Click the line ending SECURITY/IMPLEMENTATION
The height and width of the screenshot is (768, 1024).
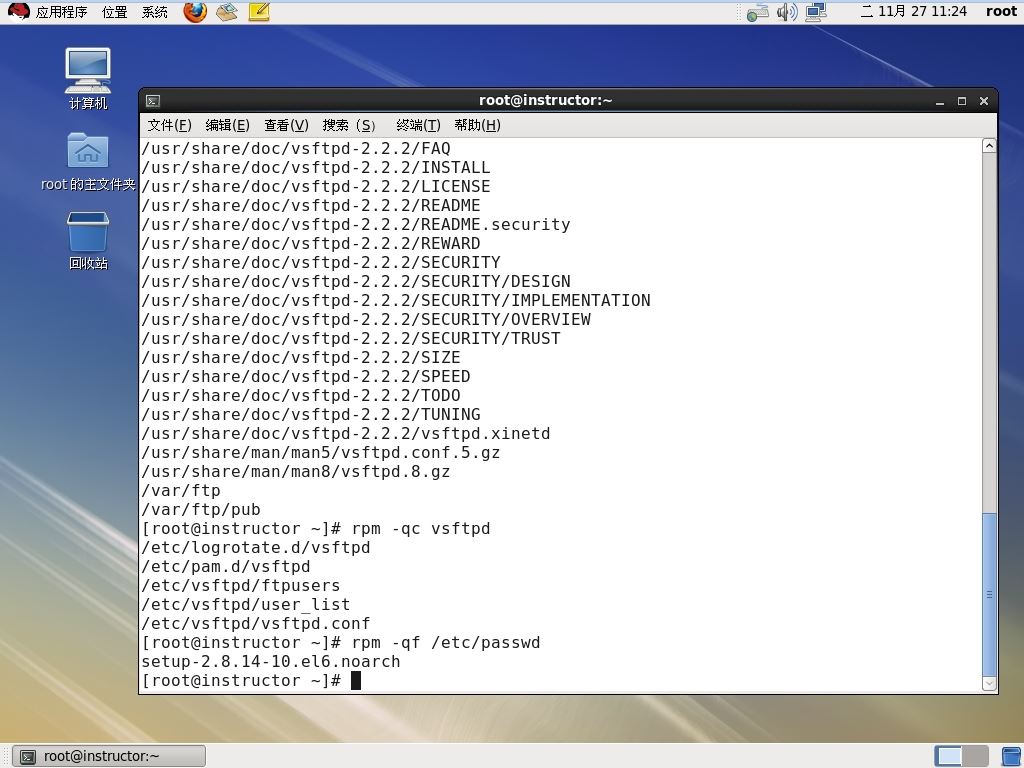[396, 301]
